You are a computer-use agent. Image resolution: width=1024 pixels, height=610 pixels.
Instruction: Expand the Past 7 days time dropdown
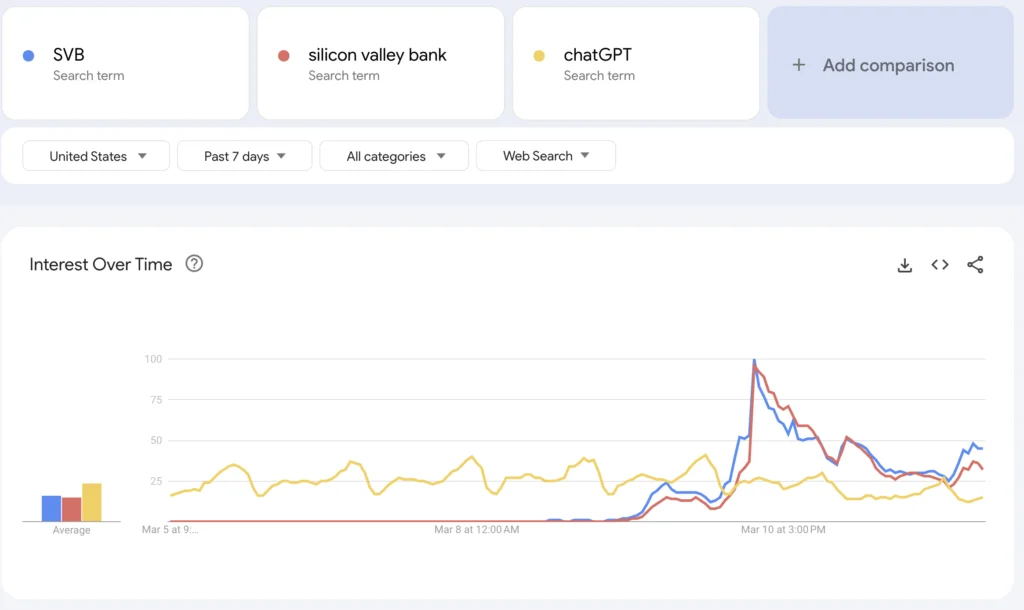(244, 156)
